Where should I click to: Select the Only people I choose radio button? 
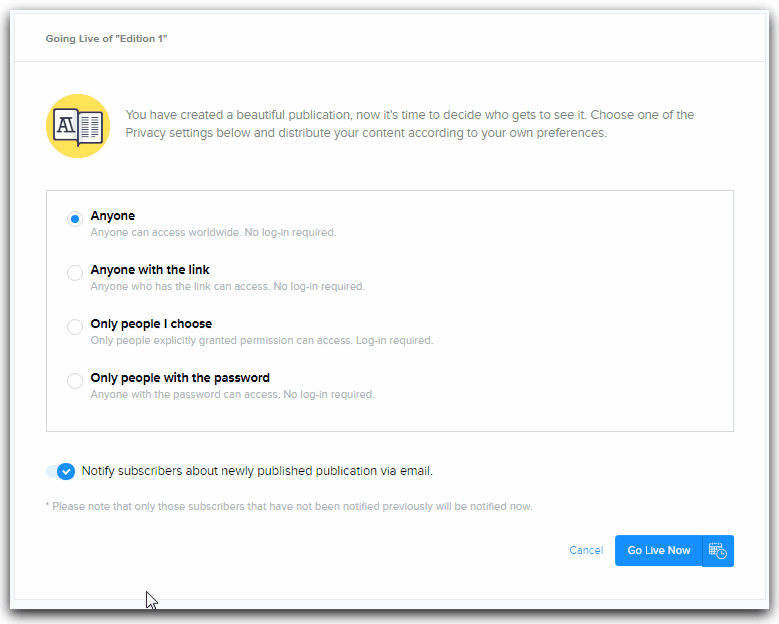[75, 327]
